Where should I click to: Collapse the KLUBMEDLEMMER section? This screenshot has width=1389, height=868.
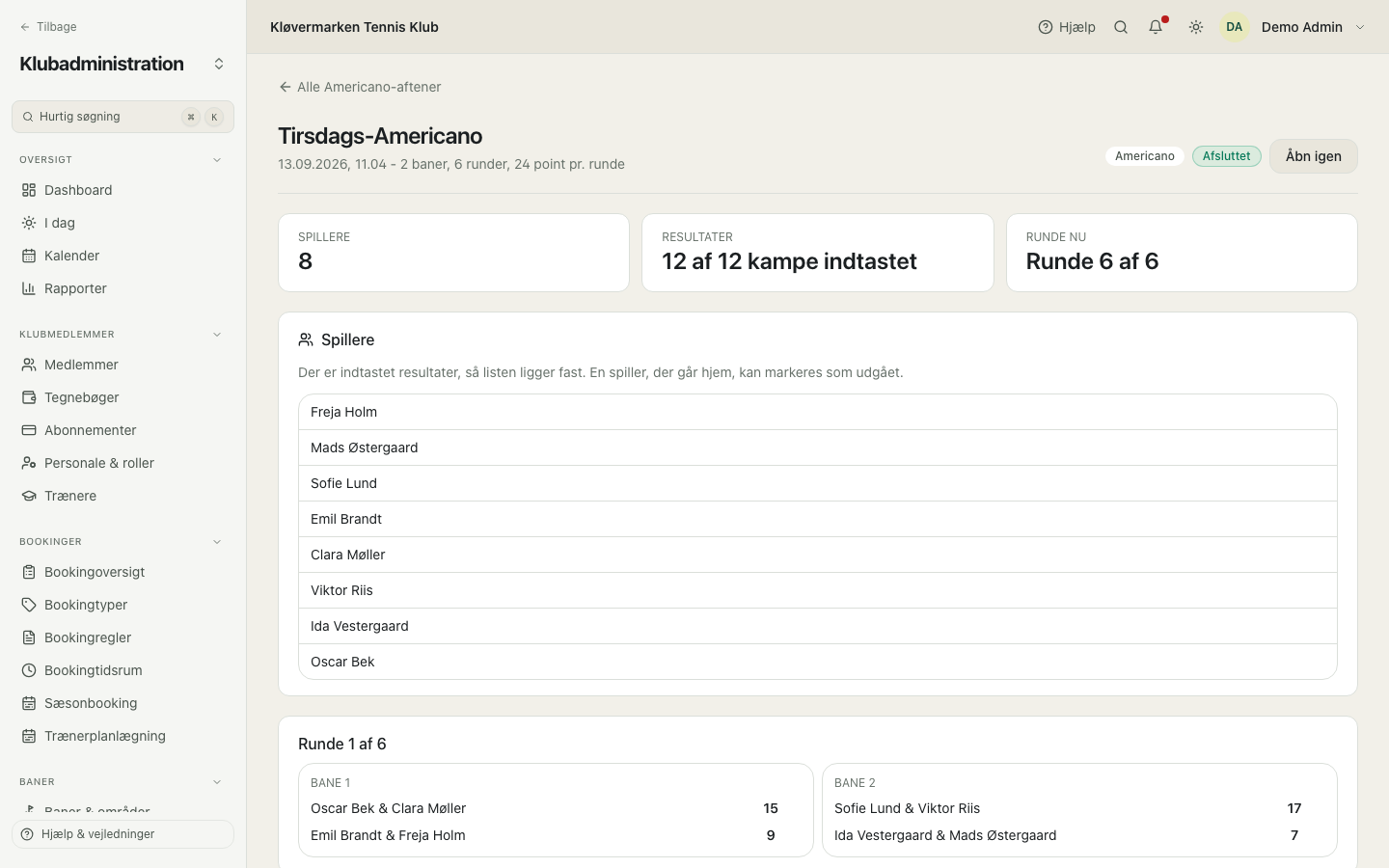[x=217, y=335]
